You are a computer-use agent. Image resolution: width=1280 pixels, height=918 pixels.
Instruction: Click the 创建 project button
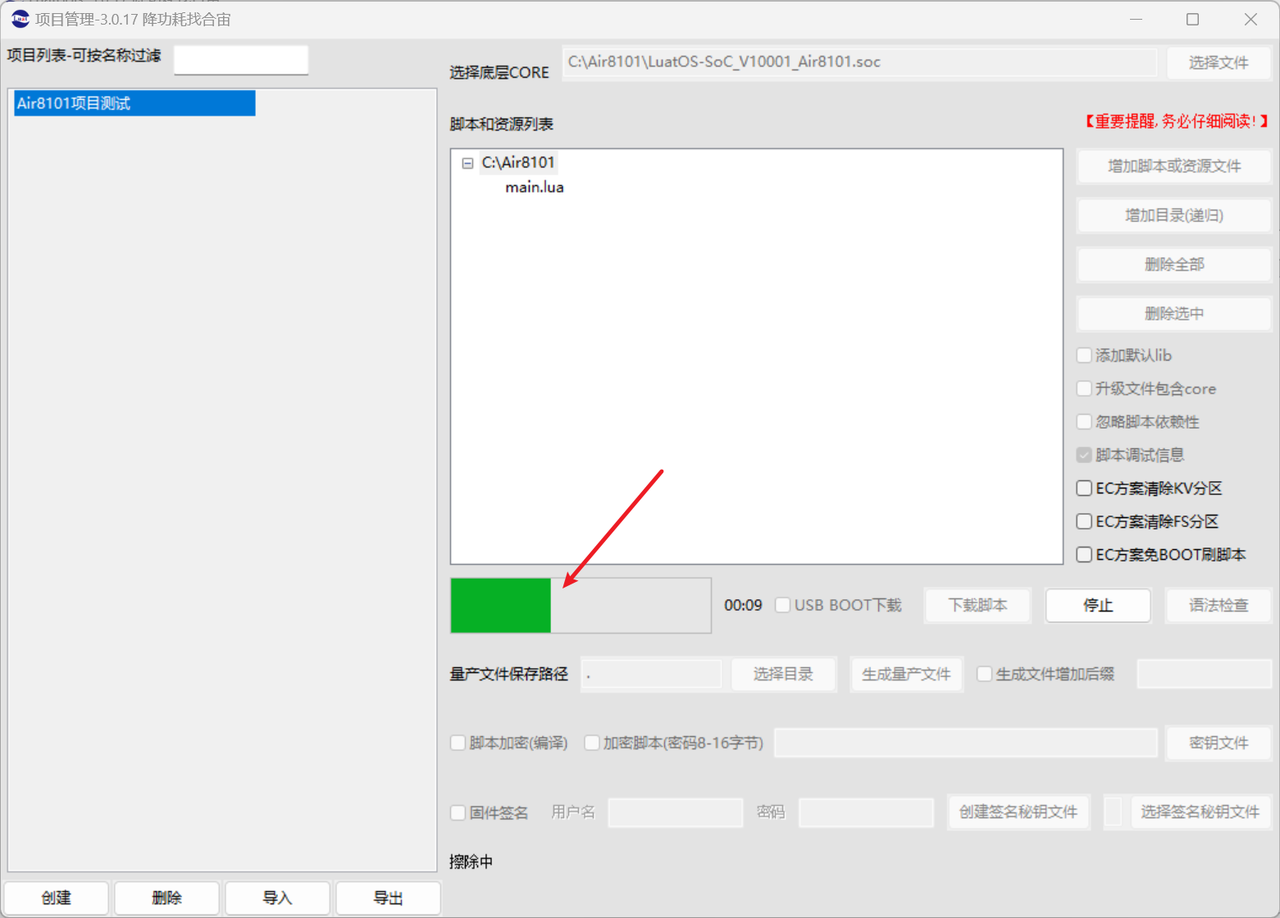pos(57,898)
